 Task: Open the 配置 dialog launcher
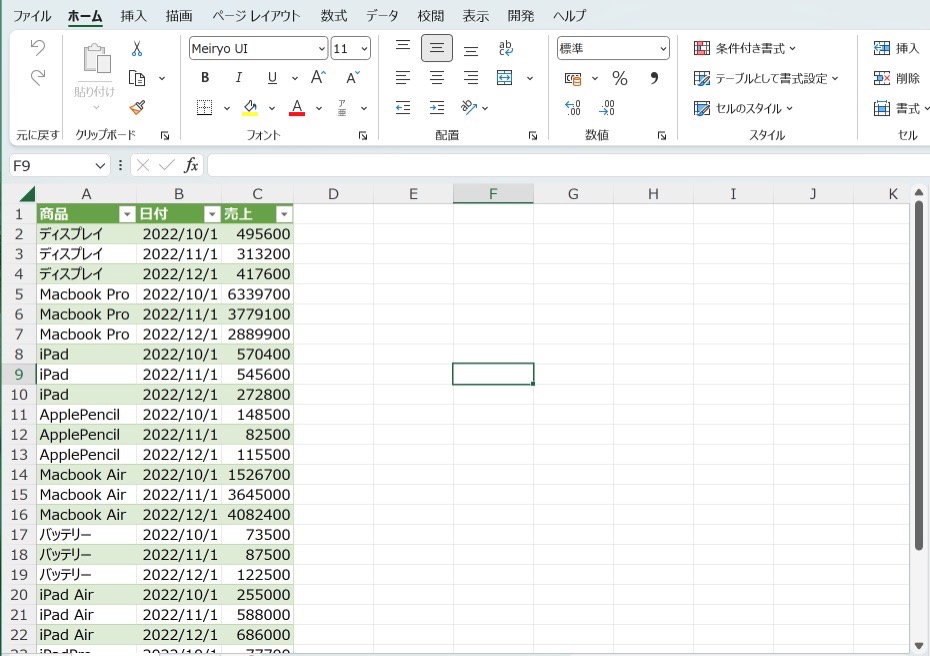(533, 136)
